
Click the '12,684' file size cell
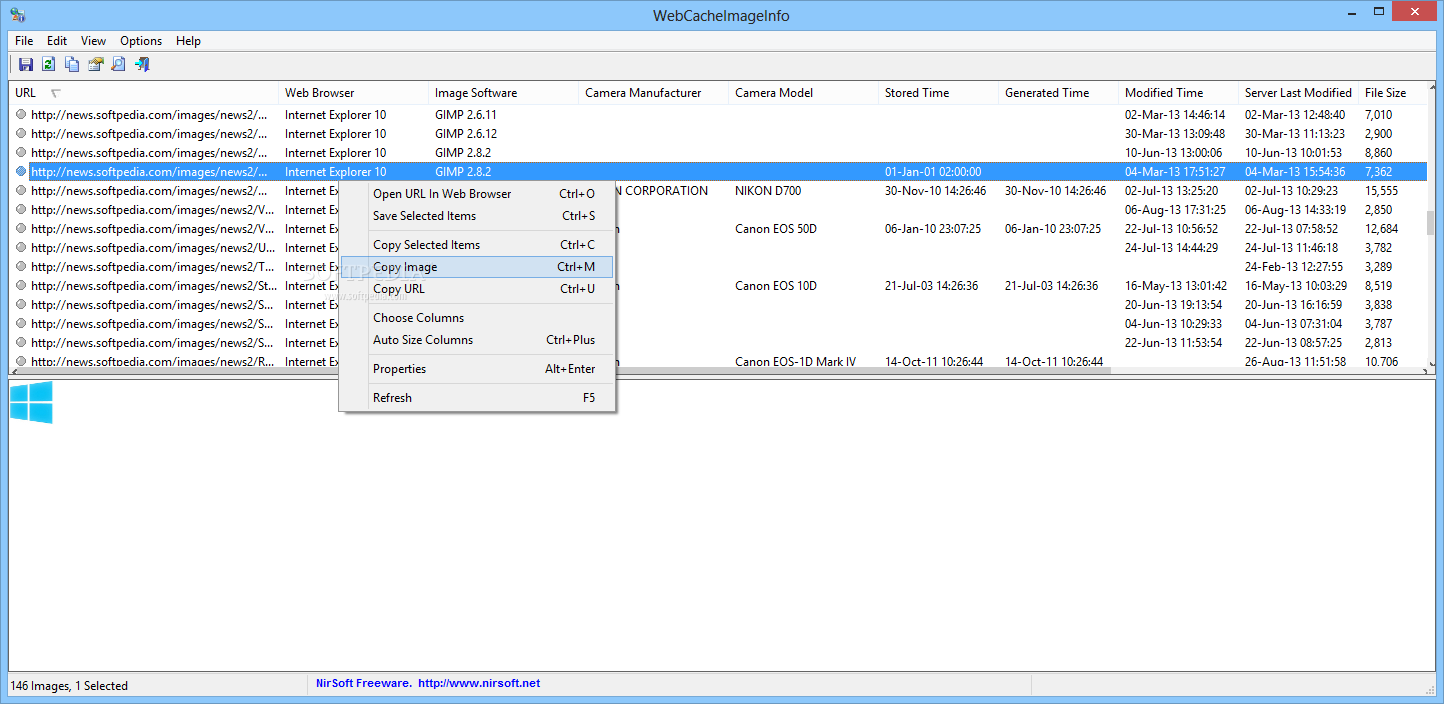pos(1382,229)
